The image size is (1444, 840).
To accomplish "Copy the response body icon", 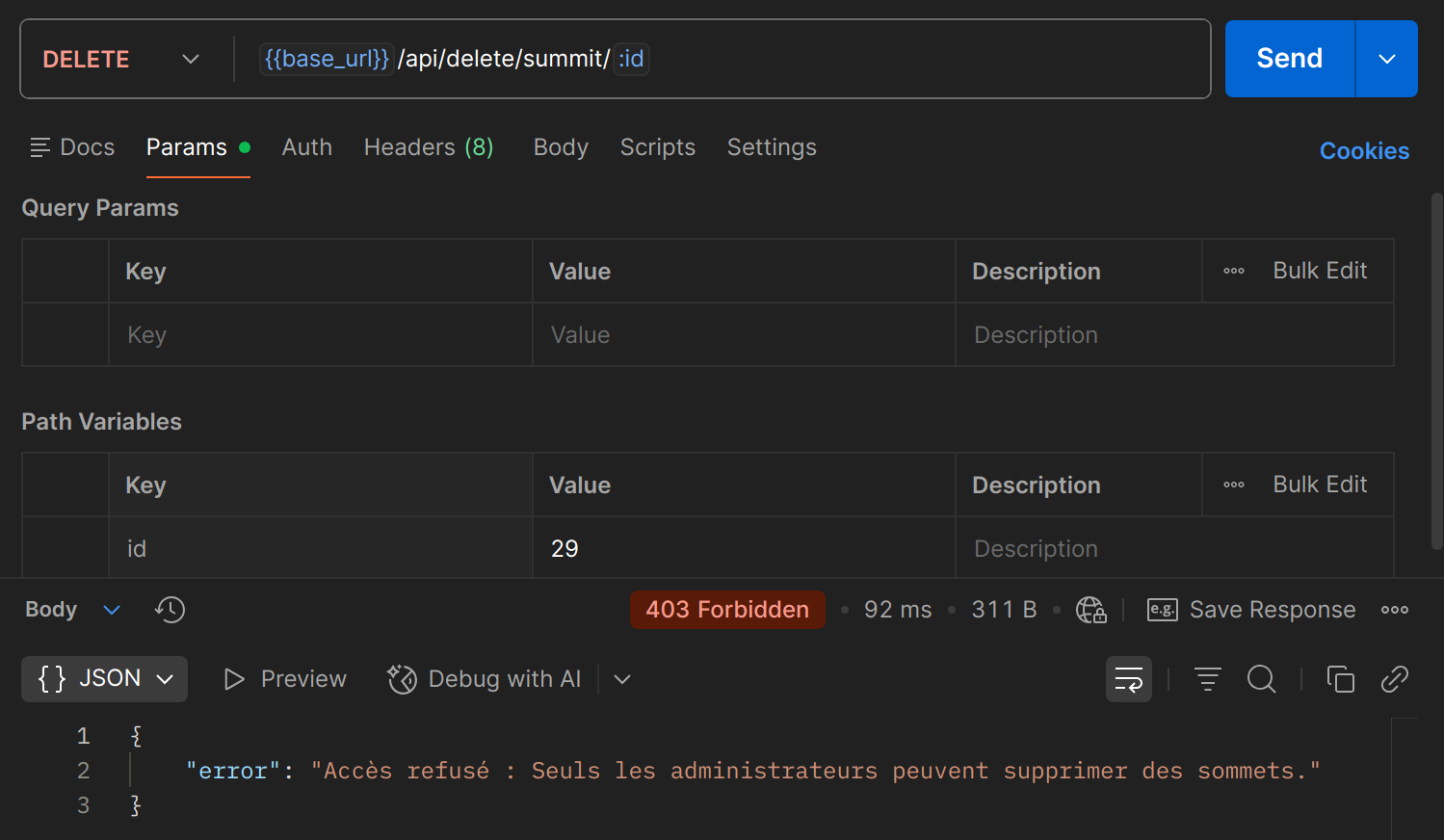I will point(1341,679).
